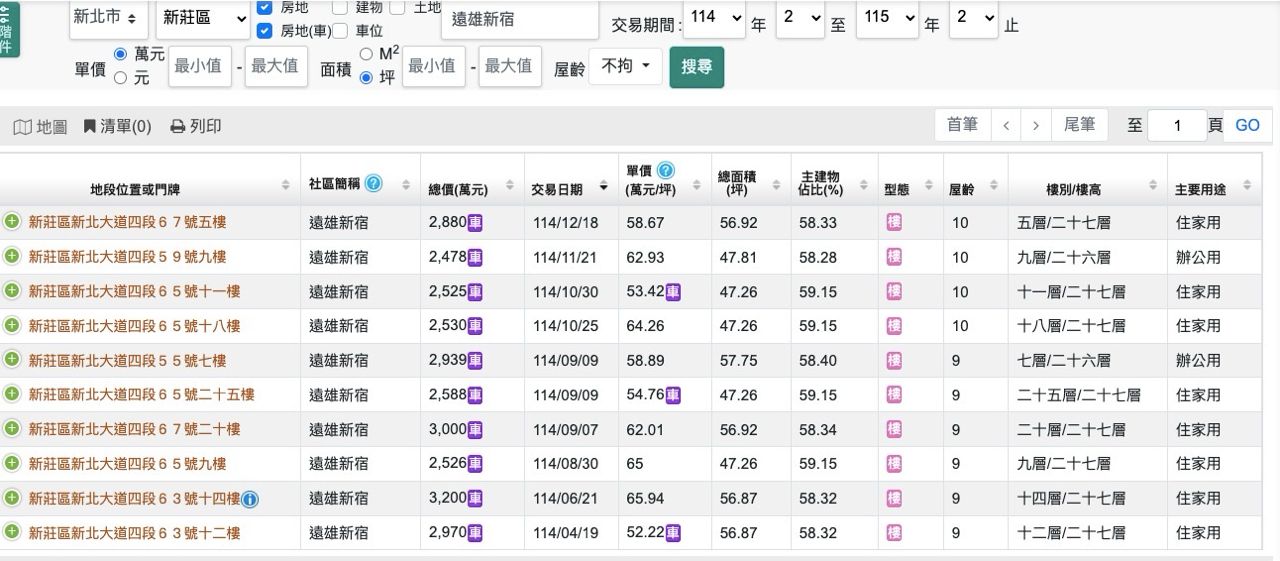This screenshot has width=1280, height=561.
Task: Uncheck the 房地(車) checkbox
Action: [264, 30]
